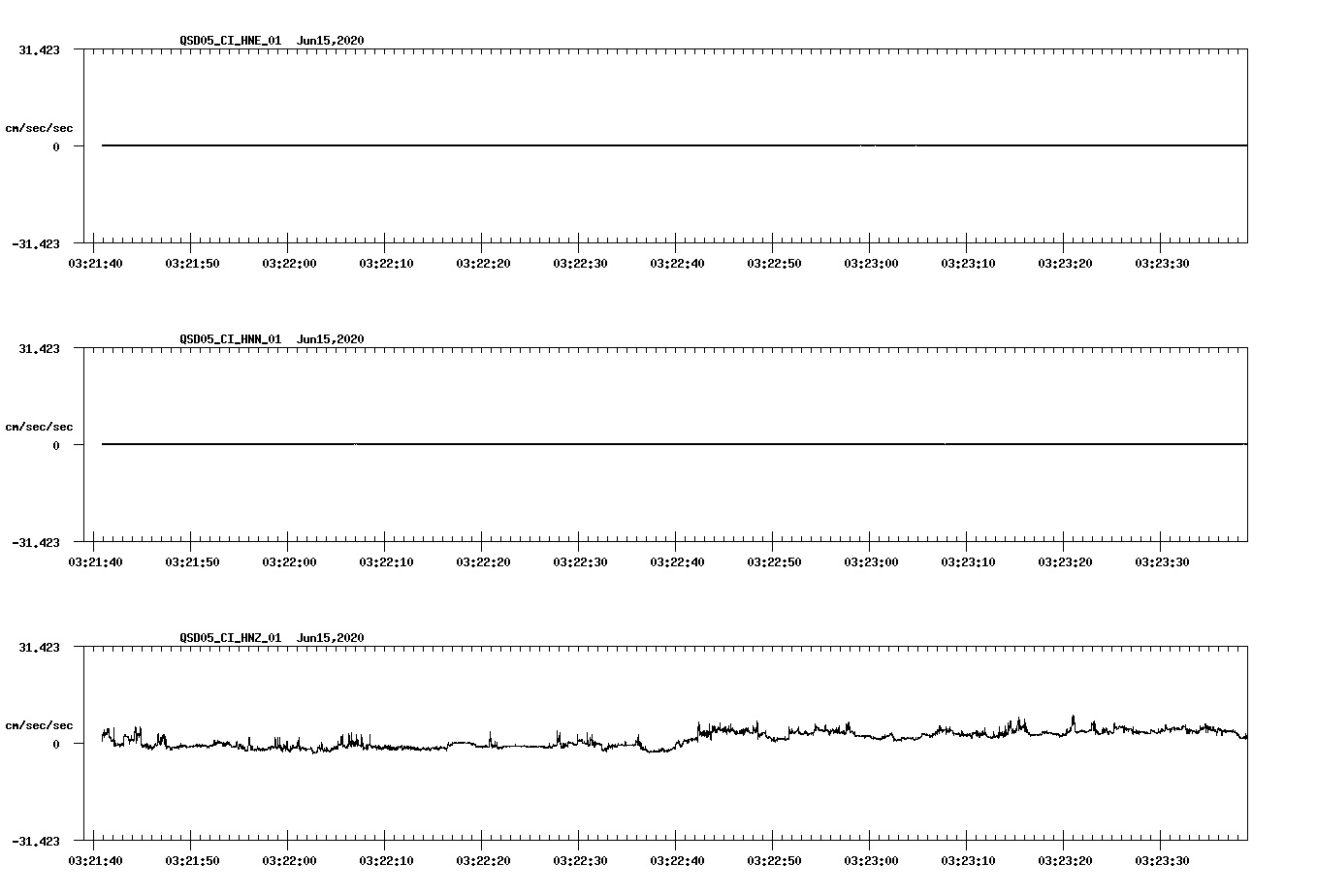The height and width of the screenshot is (896, 1317).
Task: Click the 31.423 upper limit on HNZ plot
Action: pyautogui.click(x=39, y=647)
